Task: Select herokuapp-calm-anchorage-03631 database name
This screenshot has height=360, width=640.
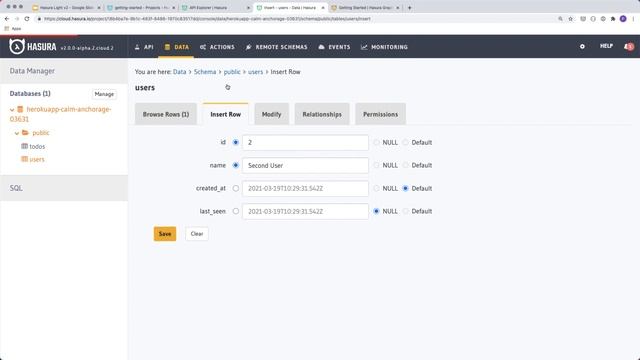Action: tap(60, 114)
